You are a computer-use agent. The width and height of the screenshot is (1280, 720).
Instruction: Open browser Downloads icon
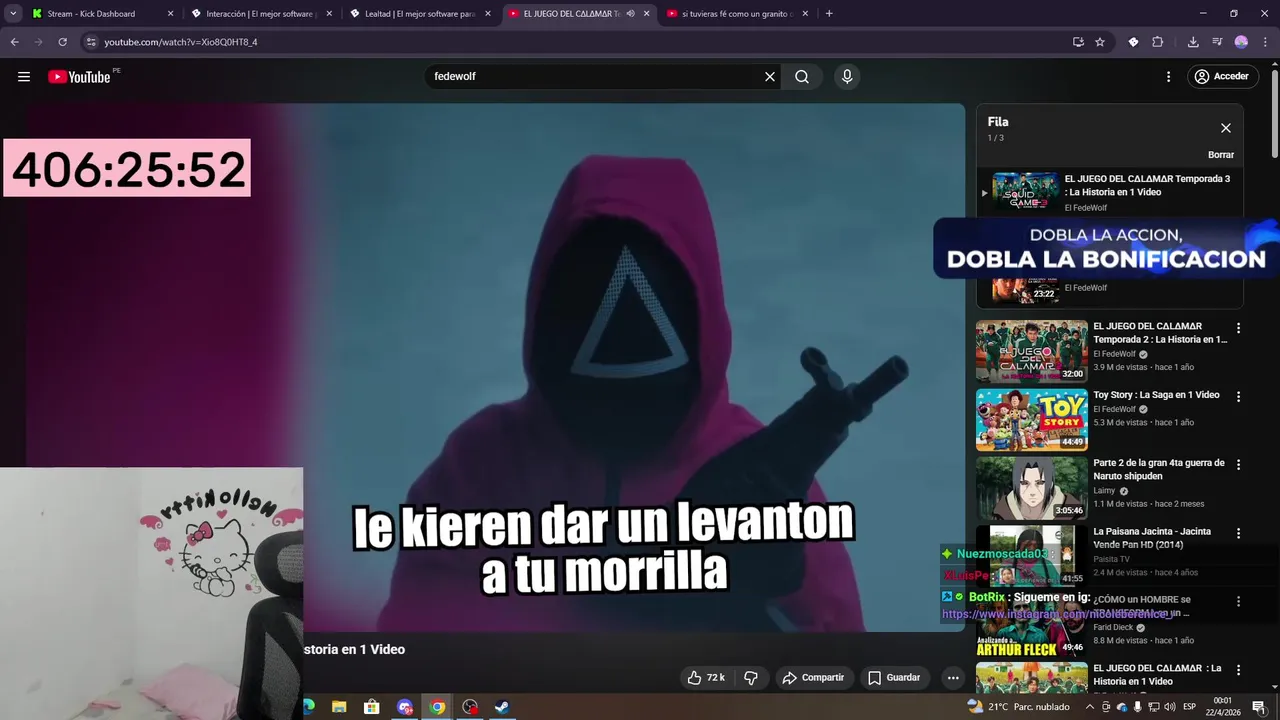click(1193, 42)
